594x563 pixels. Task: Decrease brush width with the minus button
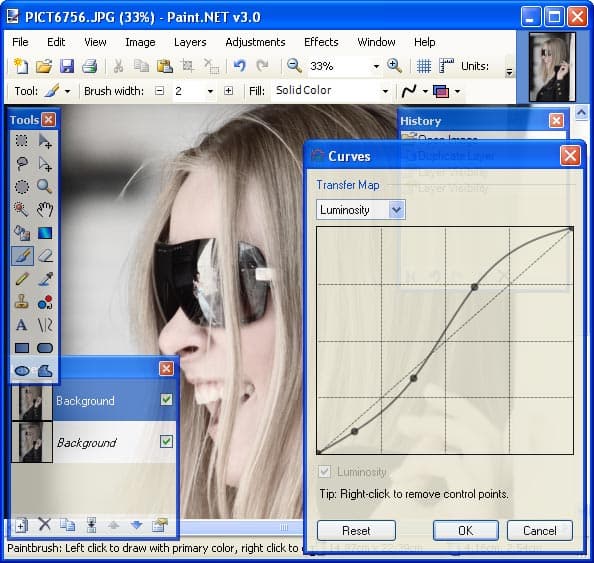coord(160,91)
